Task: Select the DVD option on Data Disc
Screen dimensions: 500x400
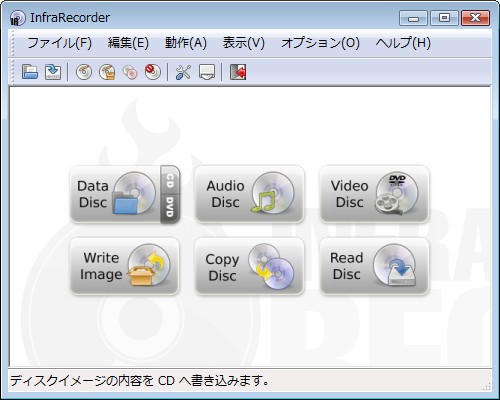Action: (170, 208)
